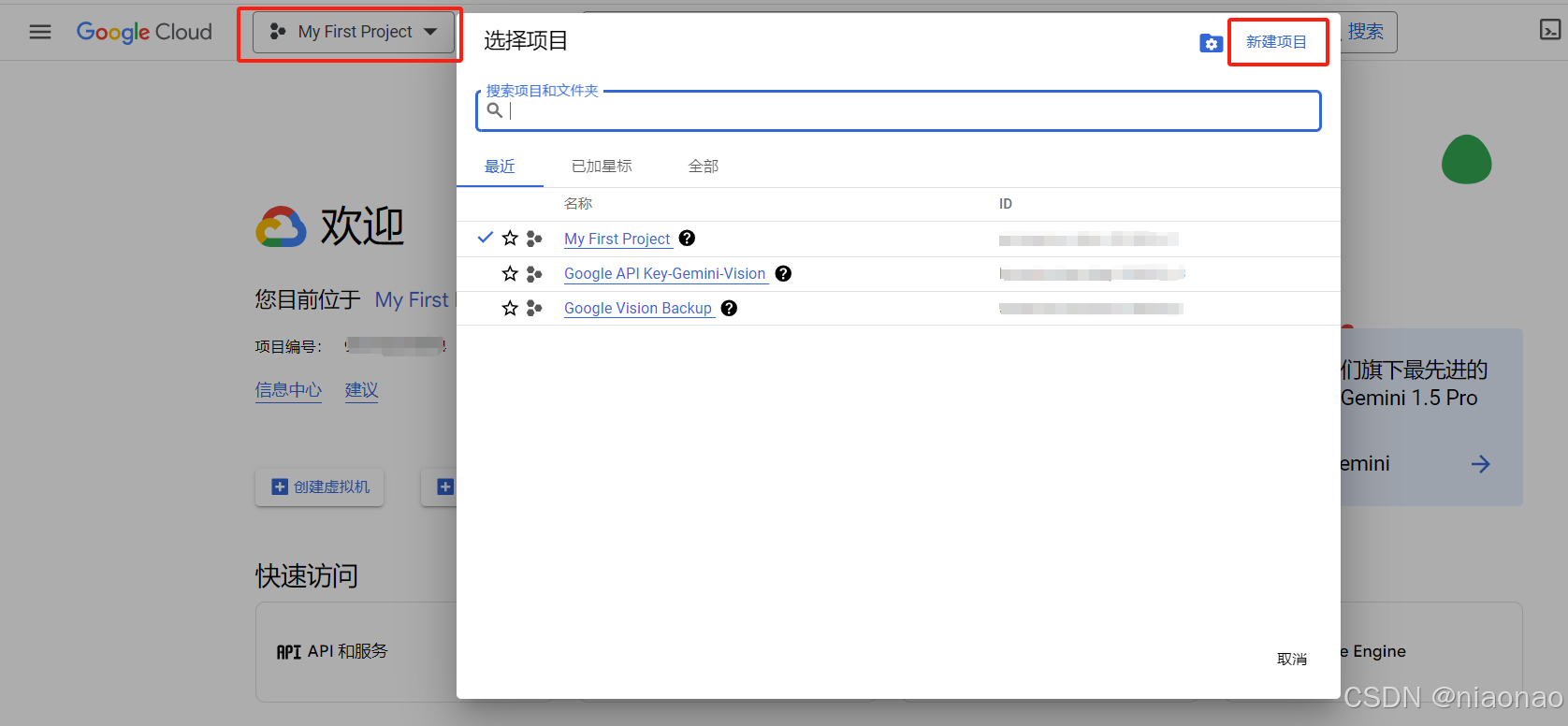Open the API 和服务 quick access card
1568x726 pixels.
356,651
